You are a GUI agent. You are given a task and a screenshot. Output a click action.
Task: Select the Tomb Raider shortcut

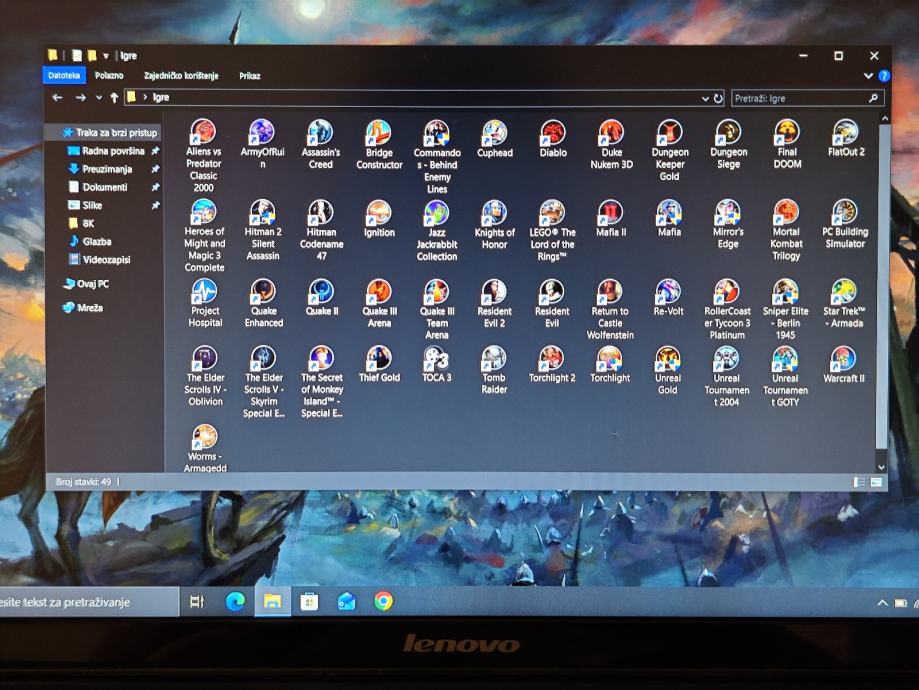point(494,370)
